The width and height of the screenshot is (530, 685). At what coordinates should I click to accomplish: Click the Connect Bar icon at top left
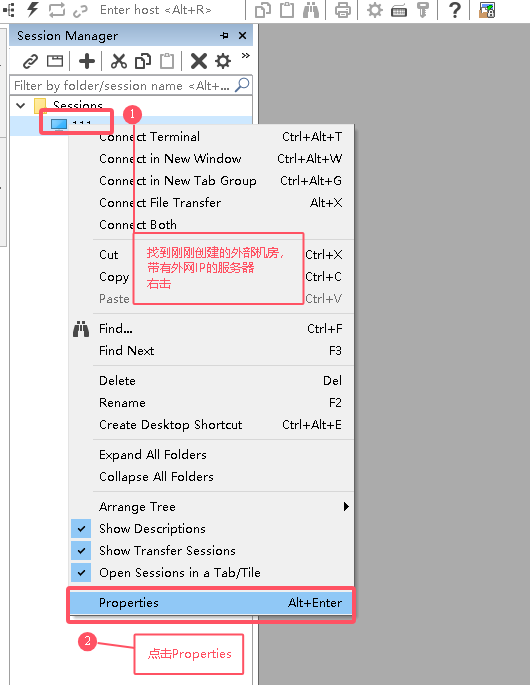coord(9,10)
